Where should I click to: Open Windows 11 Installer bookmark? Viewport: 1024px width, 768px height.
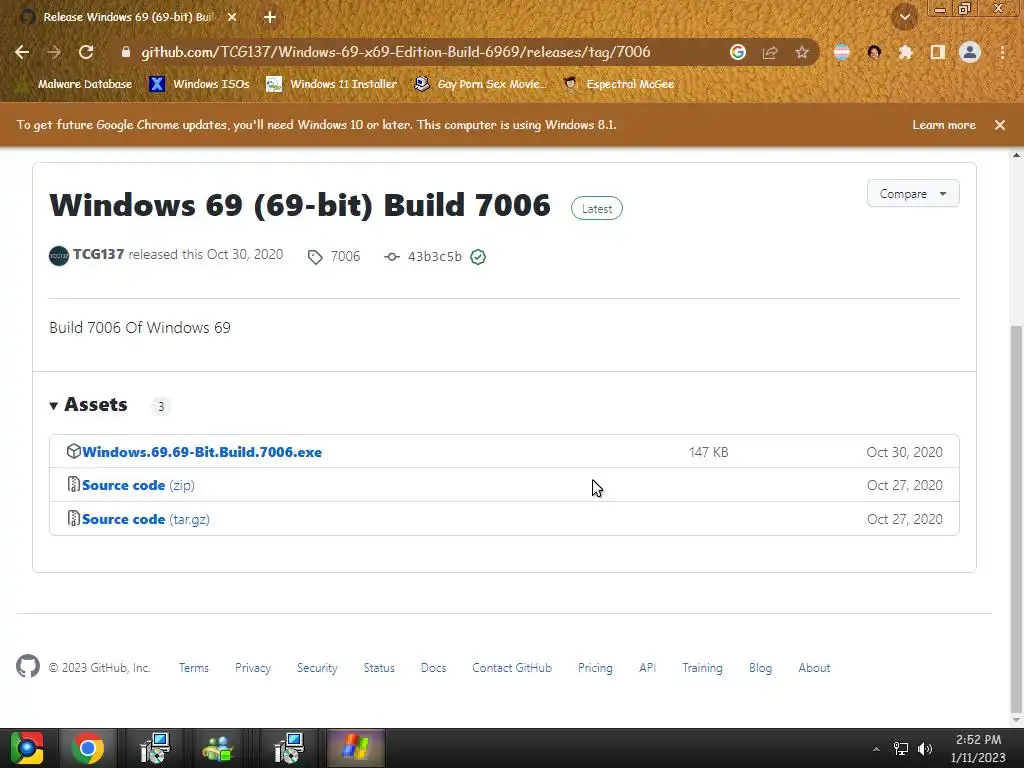tap(332, 84)
